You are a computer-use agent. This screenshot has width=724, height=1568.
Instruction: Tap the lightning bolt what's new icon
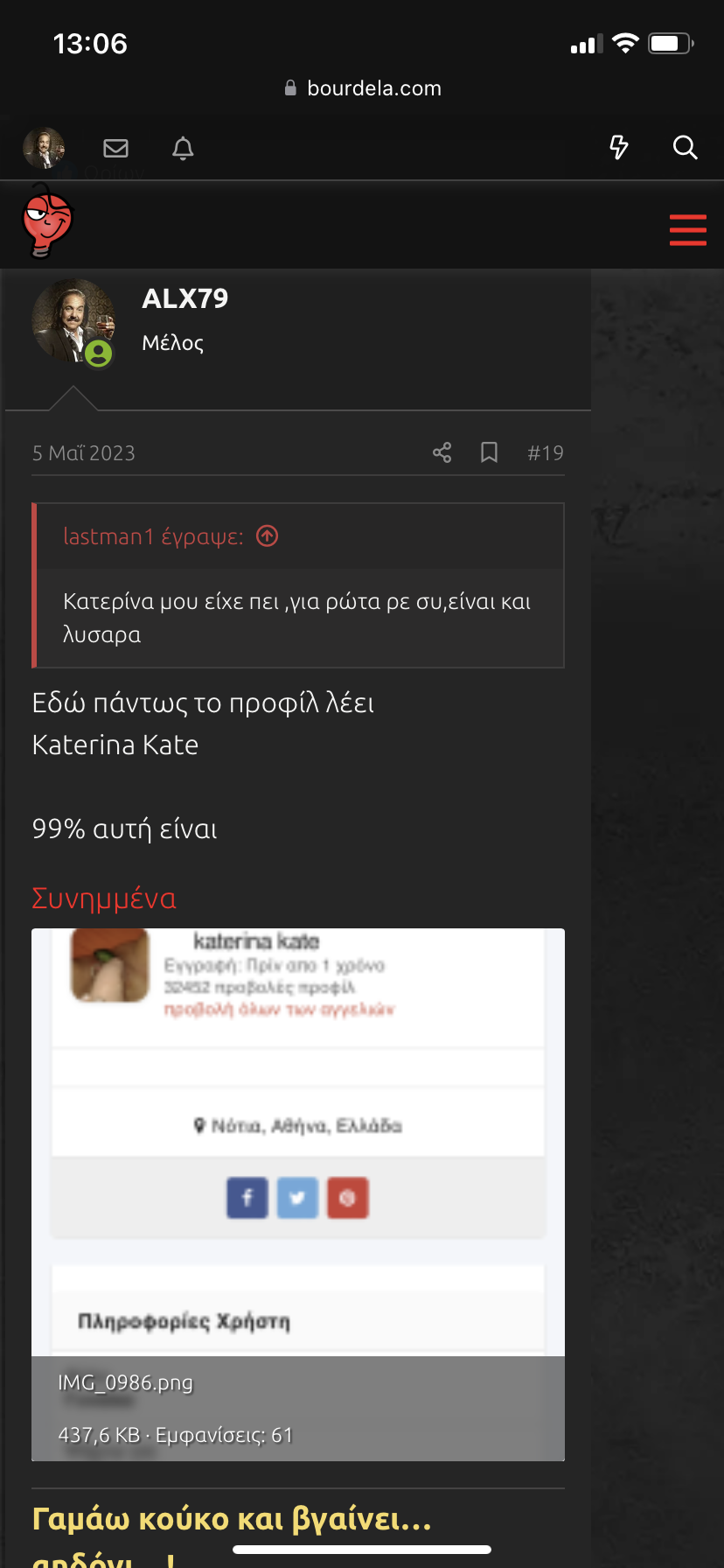click(618, 147)
